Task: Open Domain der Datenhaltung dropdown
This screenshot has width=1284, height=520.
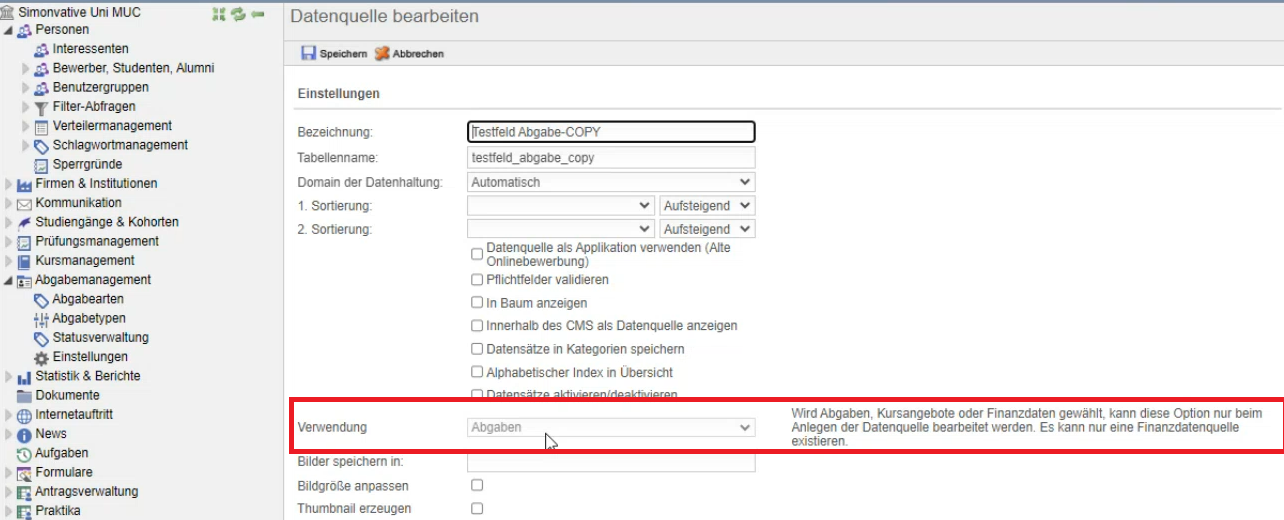Action: (611, 182)
